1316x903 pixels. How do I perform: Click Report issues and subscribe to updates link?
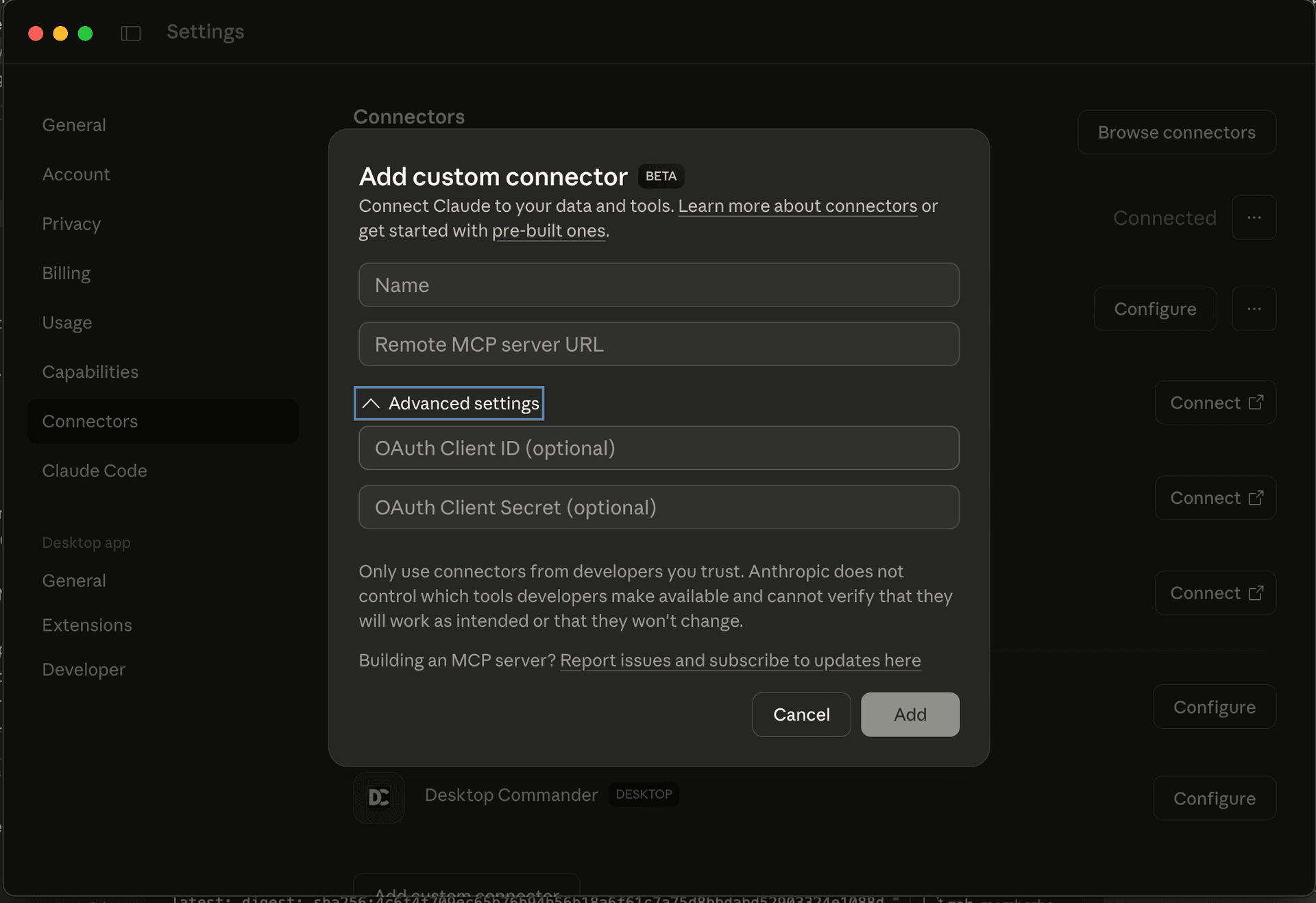[x=740, y=660]
